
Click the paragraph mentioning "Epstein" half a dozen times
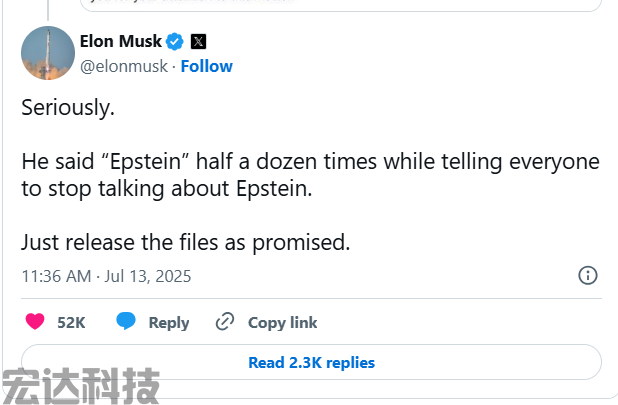coord(311,175)
